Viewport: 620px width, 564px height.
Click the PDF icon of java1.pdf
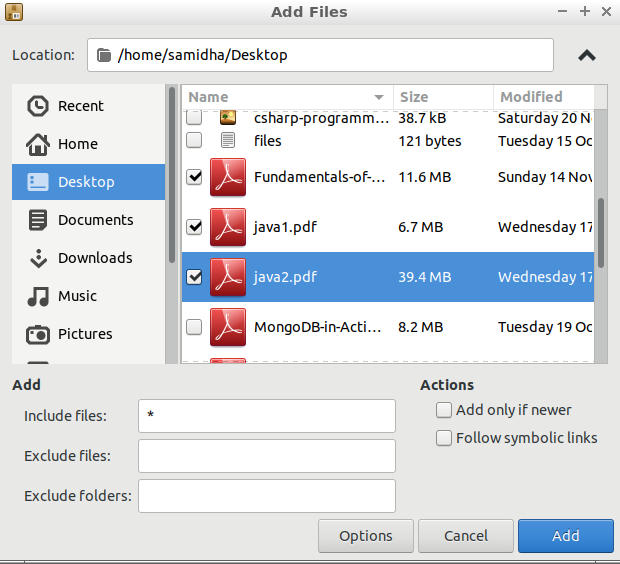228,227
